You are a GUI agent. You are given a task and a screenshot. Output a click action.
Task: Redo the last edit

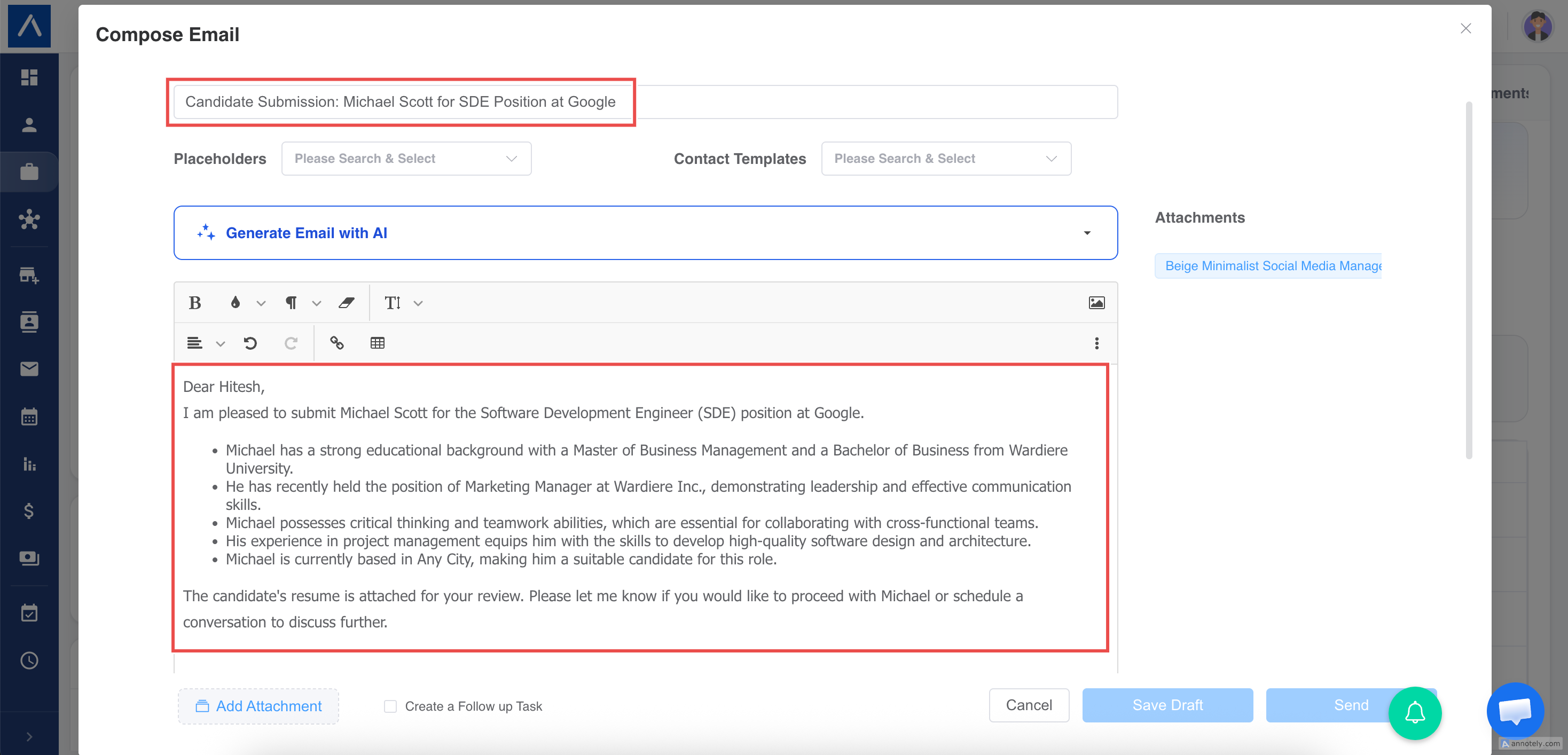[x=291, y=343]
